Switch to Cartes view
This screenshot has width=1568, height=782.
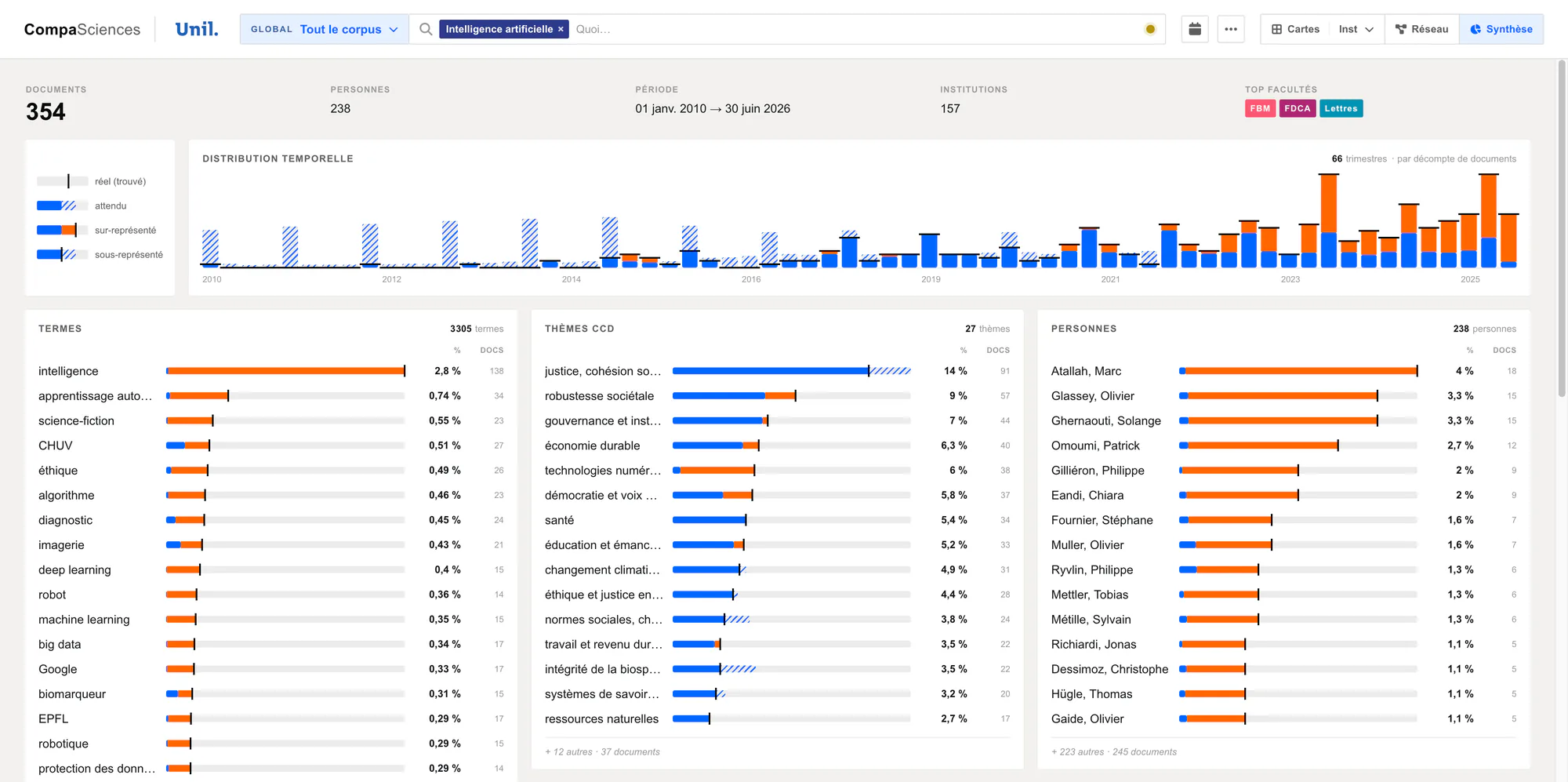point(1295,29)
